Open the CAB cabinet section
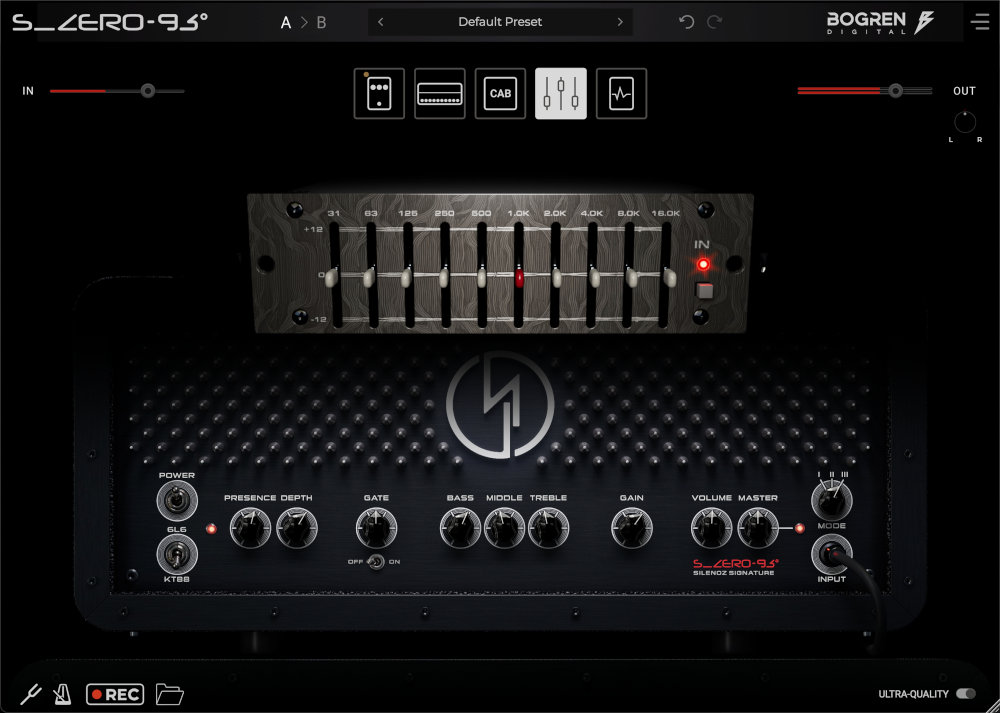 click(x=500, y=94)
